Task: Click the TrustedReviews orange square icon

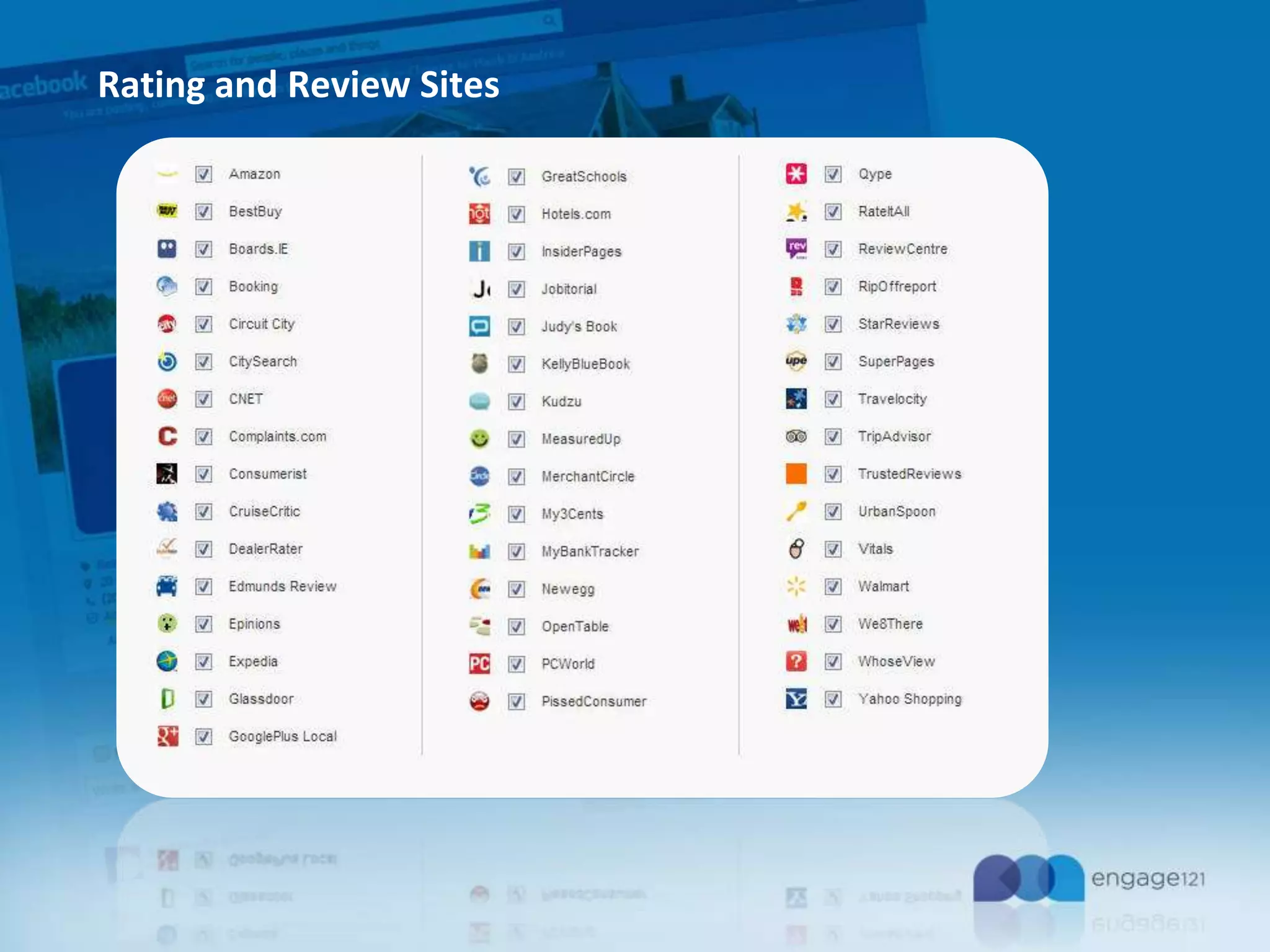Action: coord(796,474)
